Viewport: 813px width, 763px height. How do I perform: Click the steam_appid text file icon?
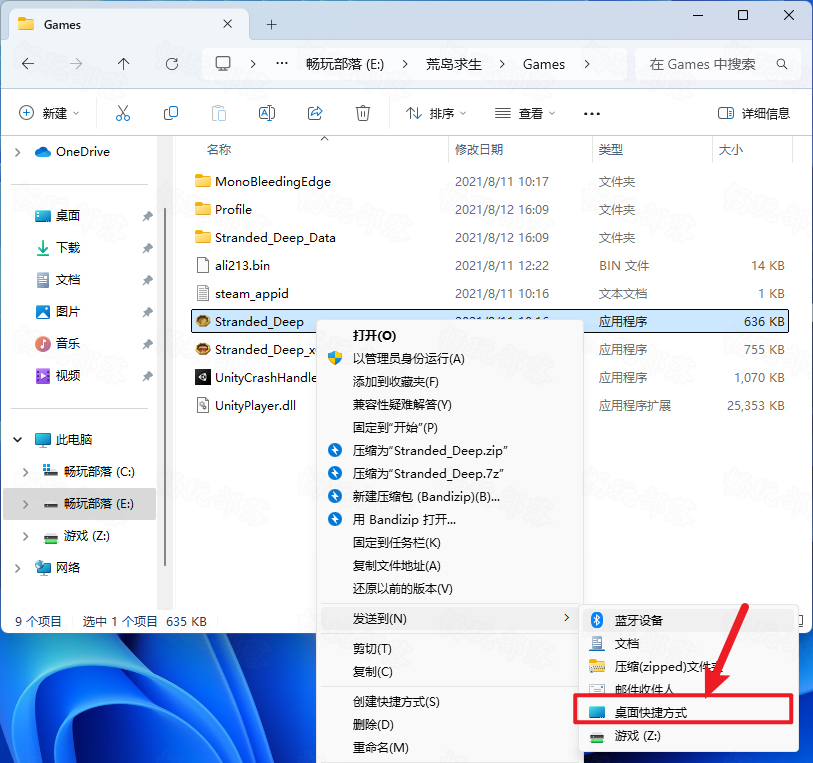pyautogui.click(x=203, y=293)
